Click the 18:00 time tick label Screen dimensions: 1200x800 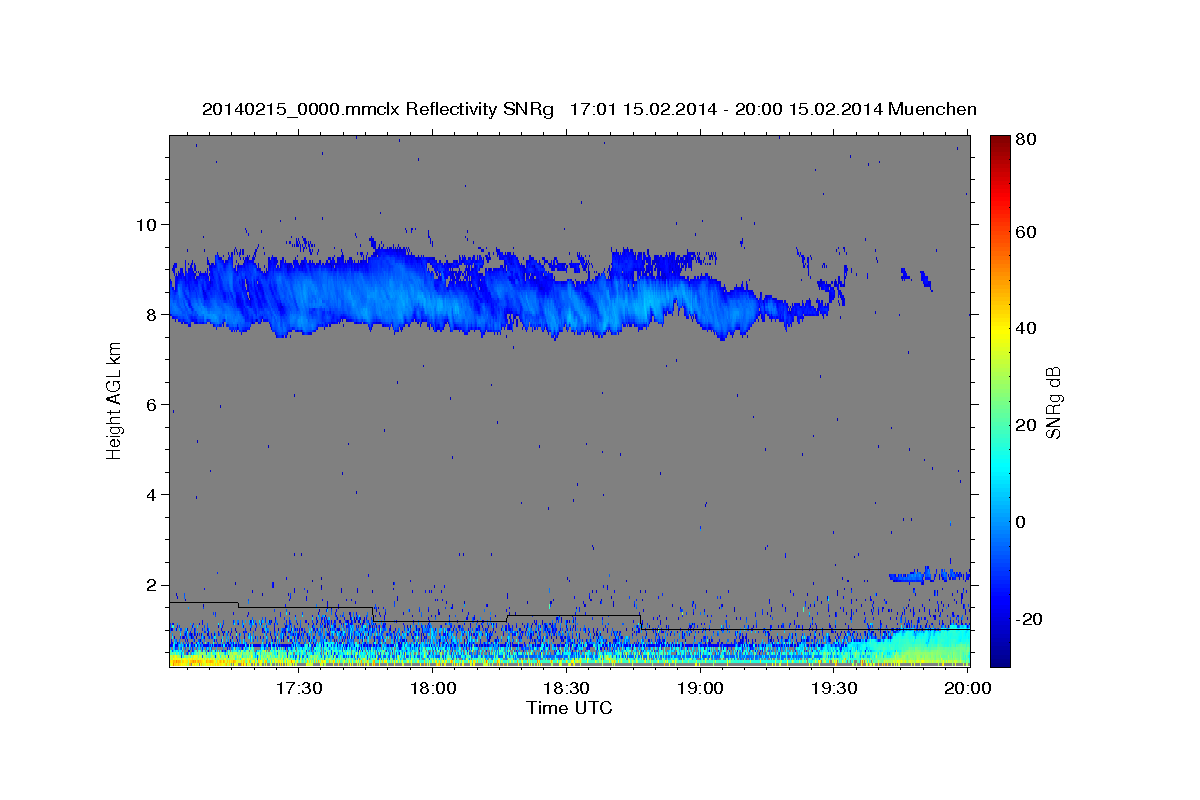[433, 688]
